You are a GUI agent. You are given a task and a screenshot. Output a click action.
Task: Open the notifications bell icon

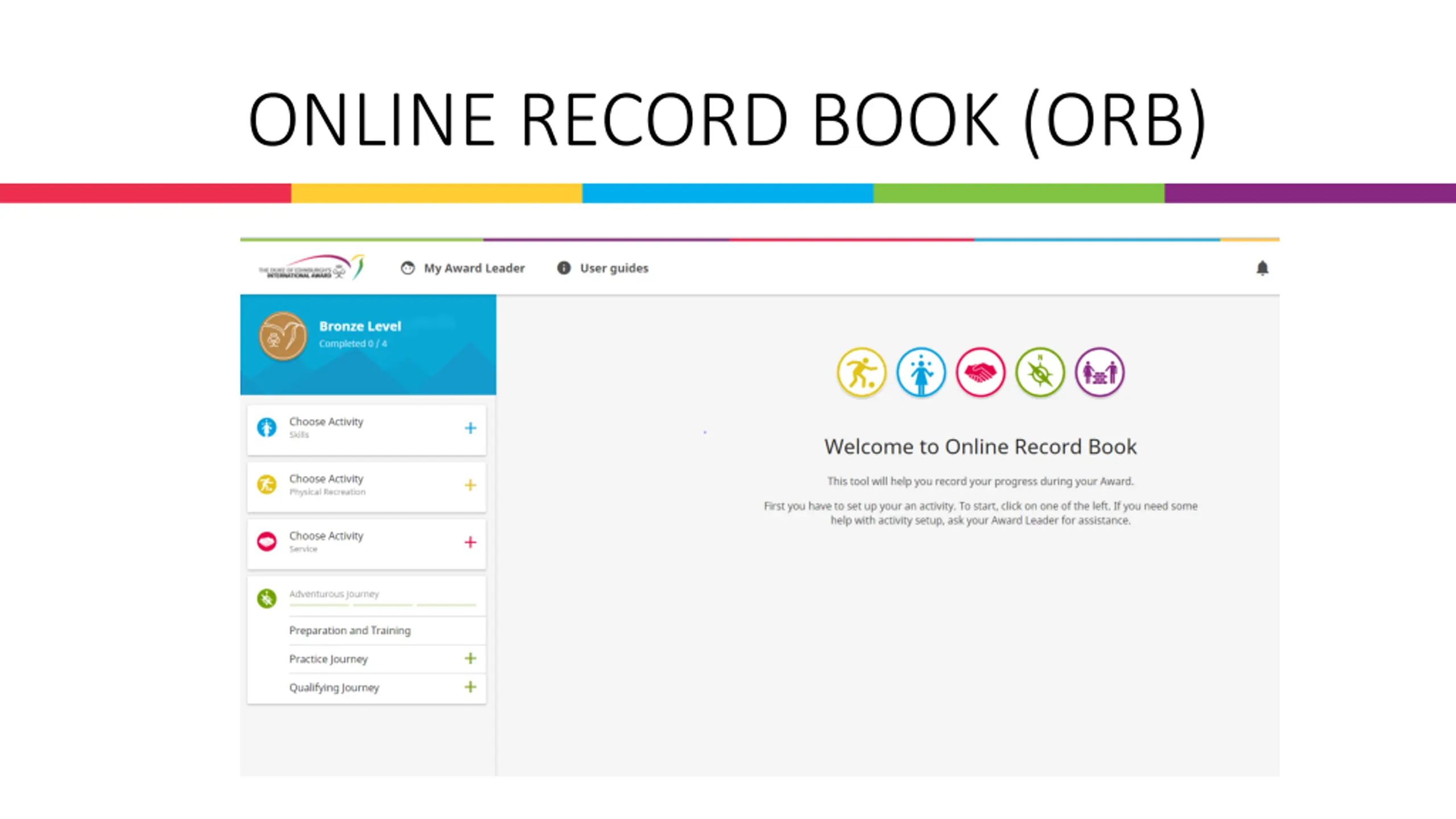[1262, 268]
